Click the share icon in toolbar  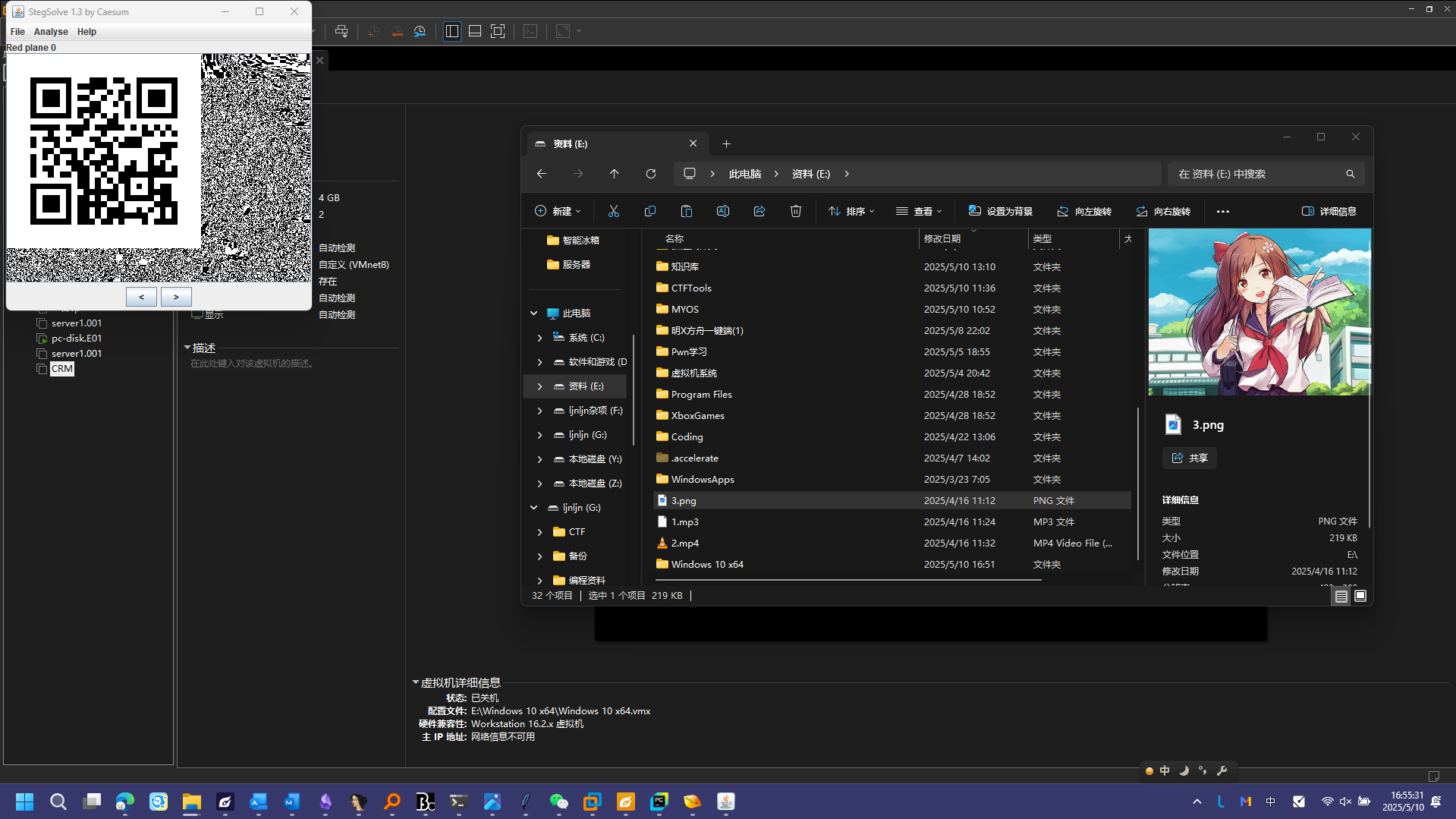pyautogui.click(x=759, y=211)
